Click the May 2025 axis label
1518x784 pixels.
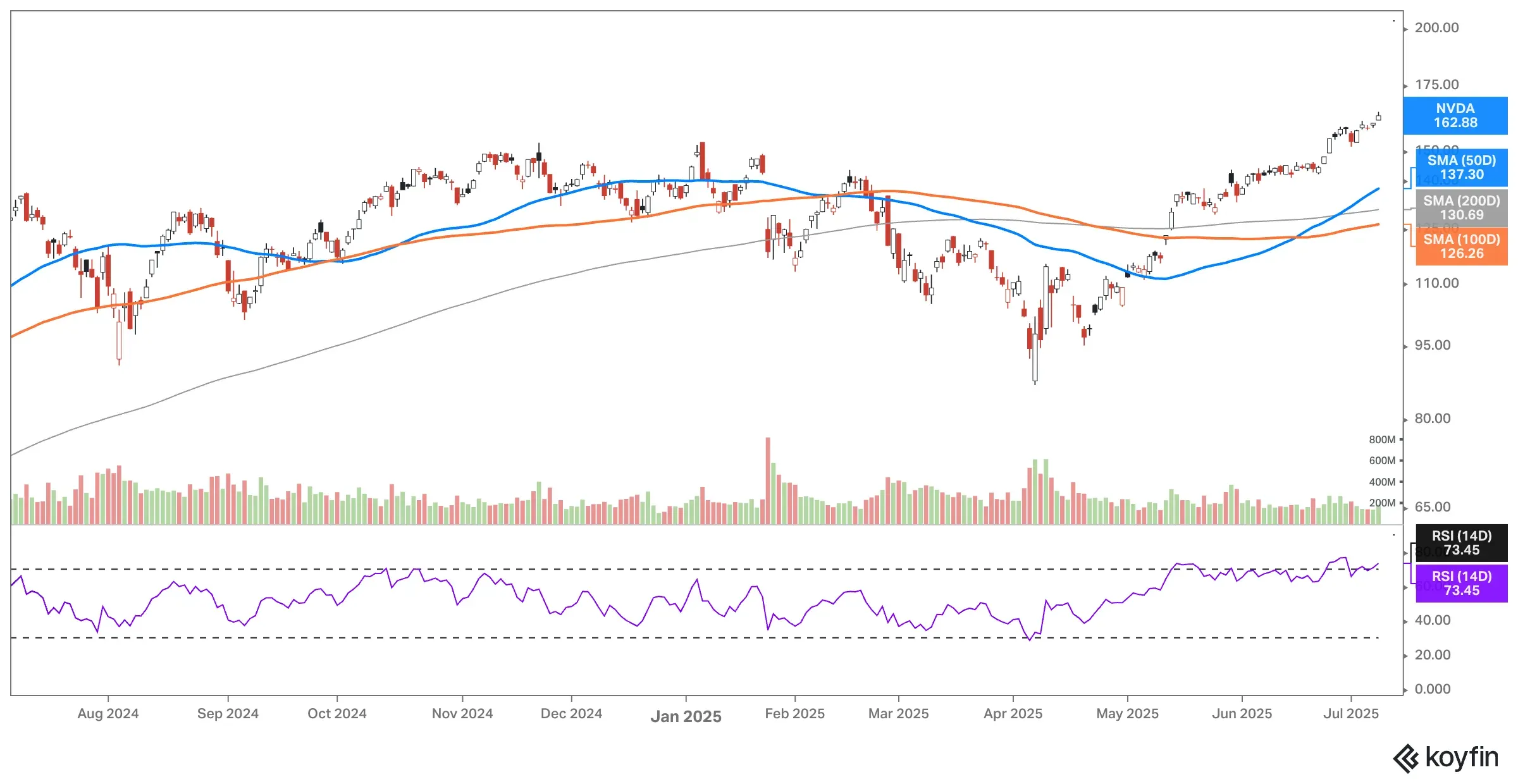pyautogui.click(x=1128, y=714)
